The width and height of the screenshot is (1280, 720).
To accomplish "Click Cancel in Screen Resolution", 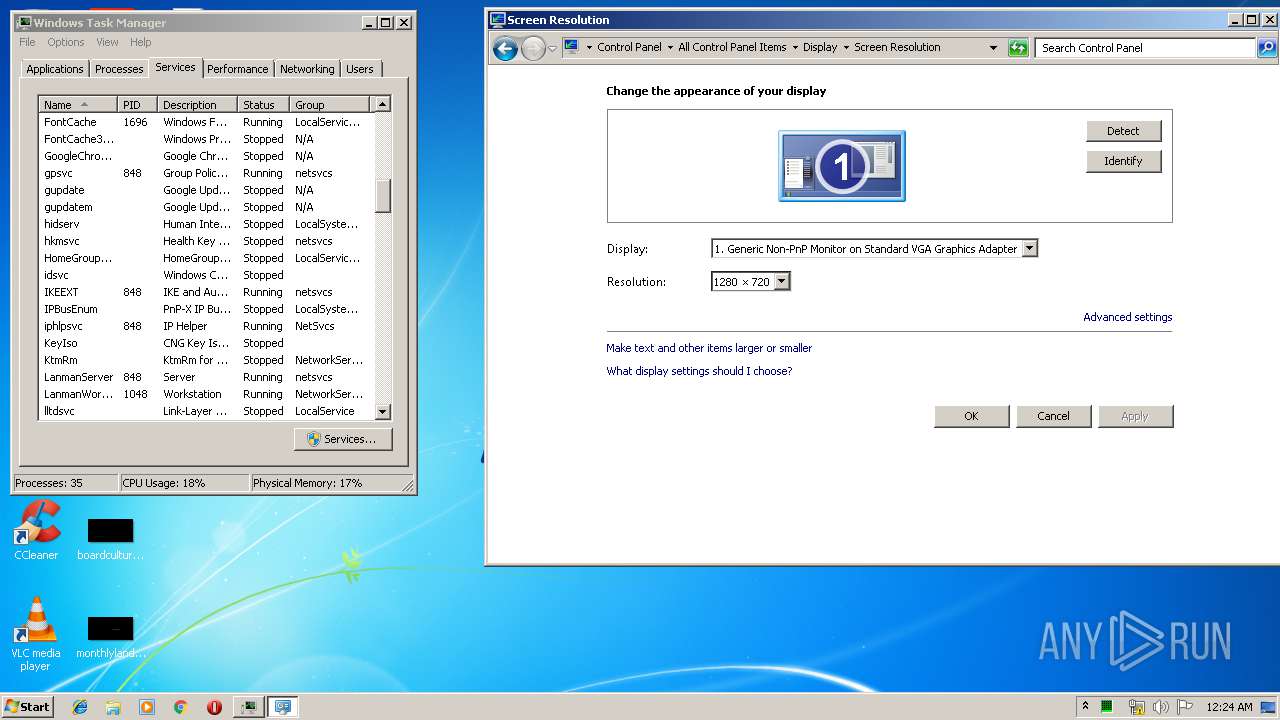I will [1053, 416].
